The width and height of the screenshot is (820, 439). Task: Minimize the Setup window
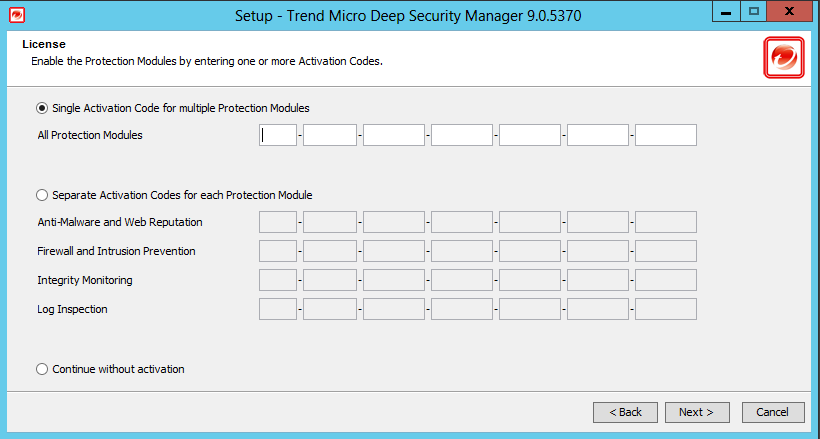coord(725,12)
